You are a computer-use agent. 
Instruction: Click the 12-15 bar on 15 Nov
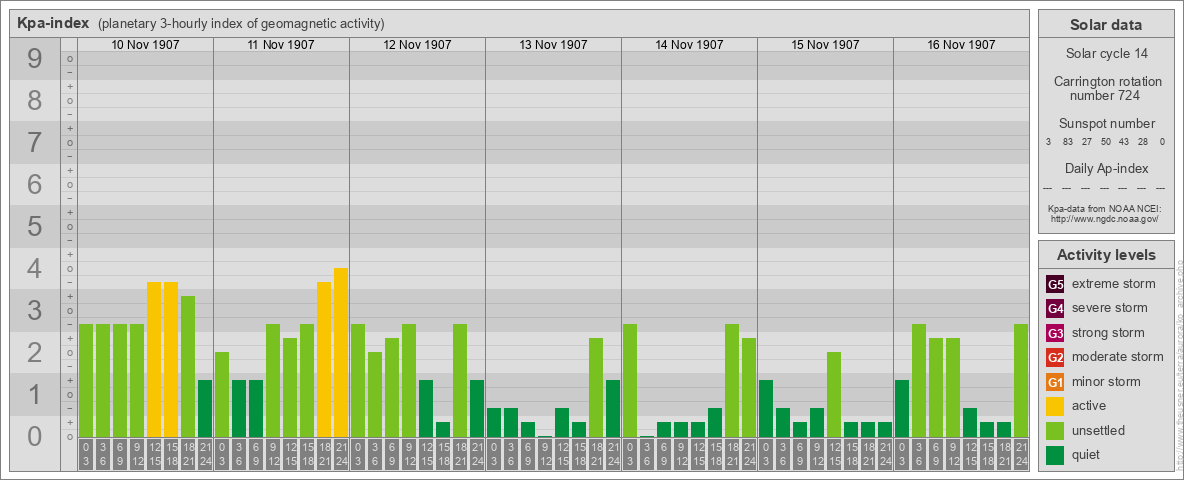pos(834,394)
